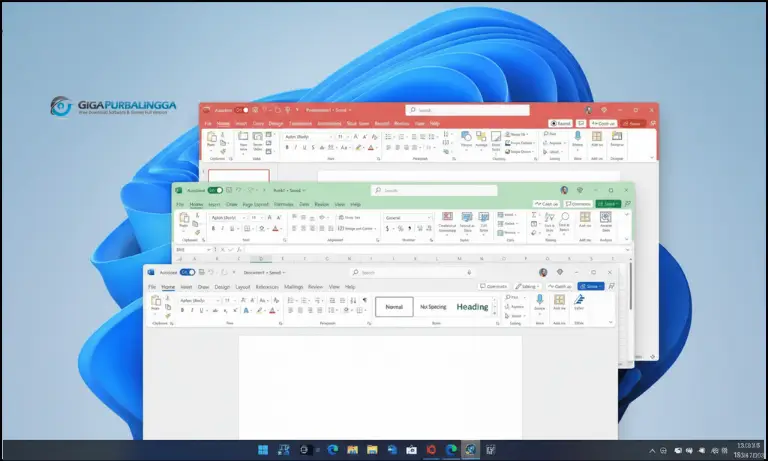Viewport: 768px width, 461px height.
Task: Open the Excel Name Box dropdown
Action: [x=209, y=249]
